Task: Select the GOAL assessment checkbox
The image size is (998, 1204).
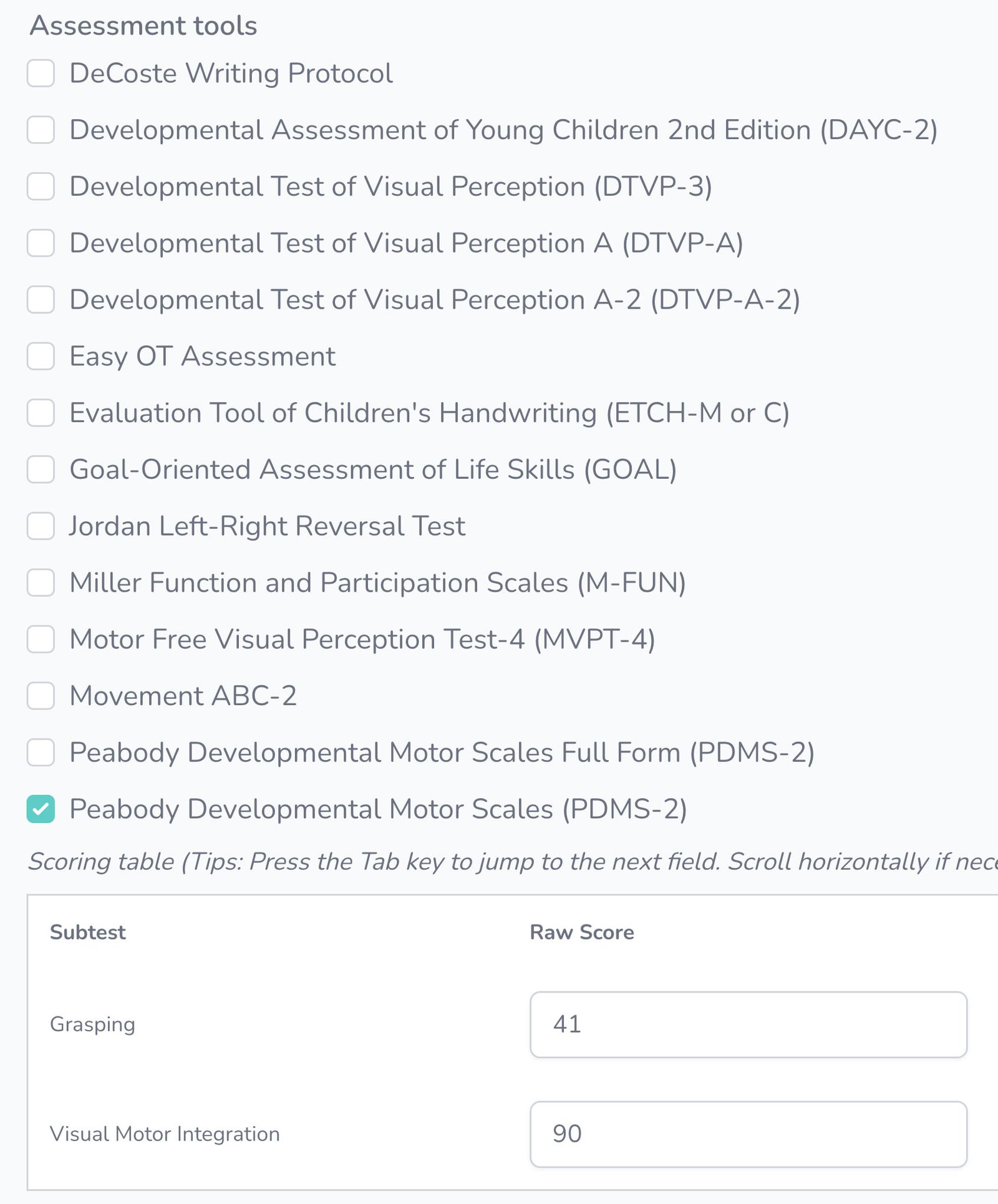Action: (41, 470)
